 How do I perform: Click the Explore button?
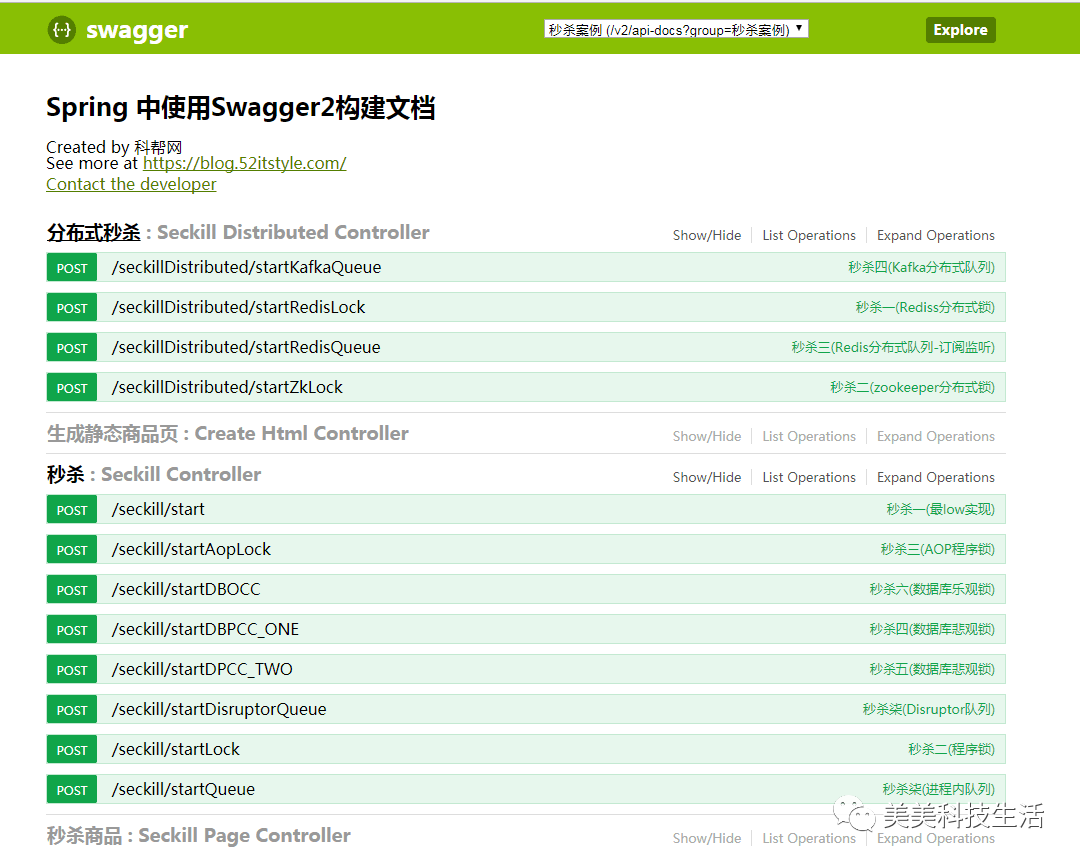[960, 30]
